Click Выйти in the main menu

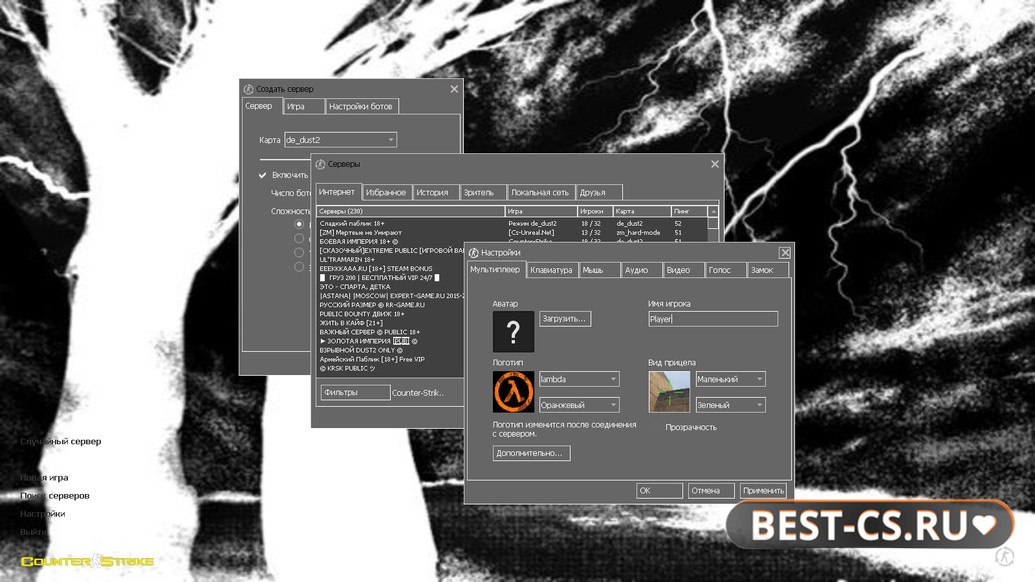coord(33,532)
